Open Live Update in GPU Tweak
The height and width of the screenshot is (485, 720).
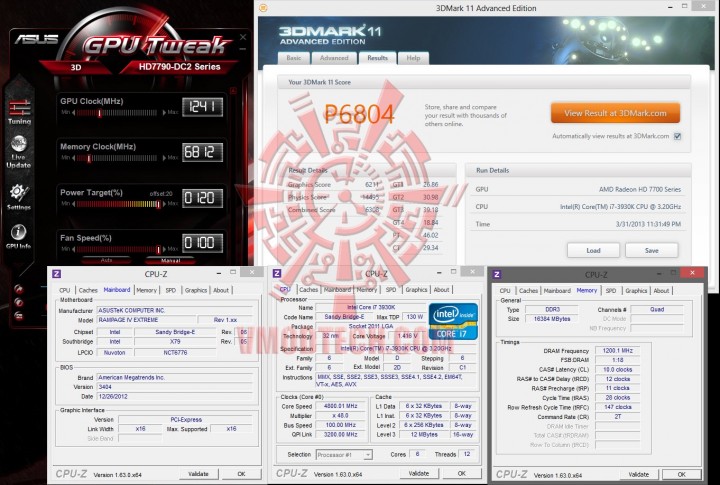point(19,153)
